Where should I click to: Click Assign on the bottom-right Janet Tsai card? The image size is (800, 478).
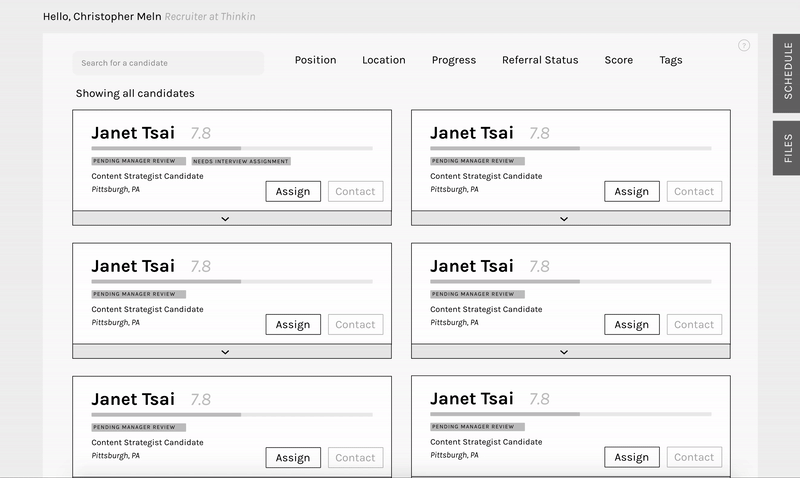tap(632, 457)
